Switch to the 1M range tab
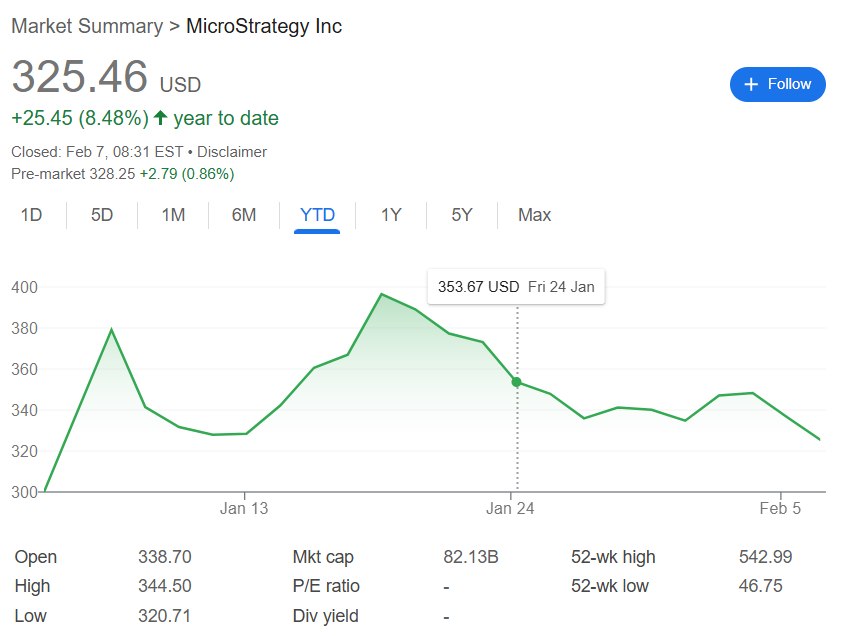 pyautogui.click(x=173, y=215)
